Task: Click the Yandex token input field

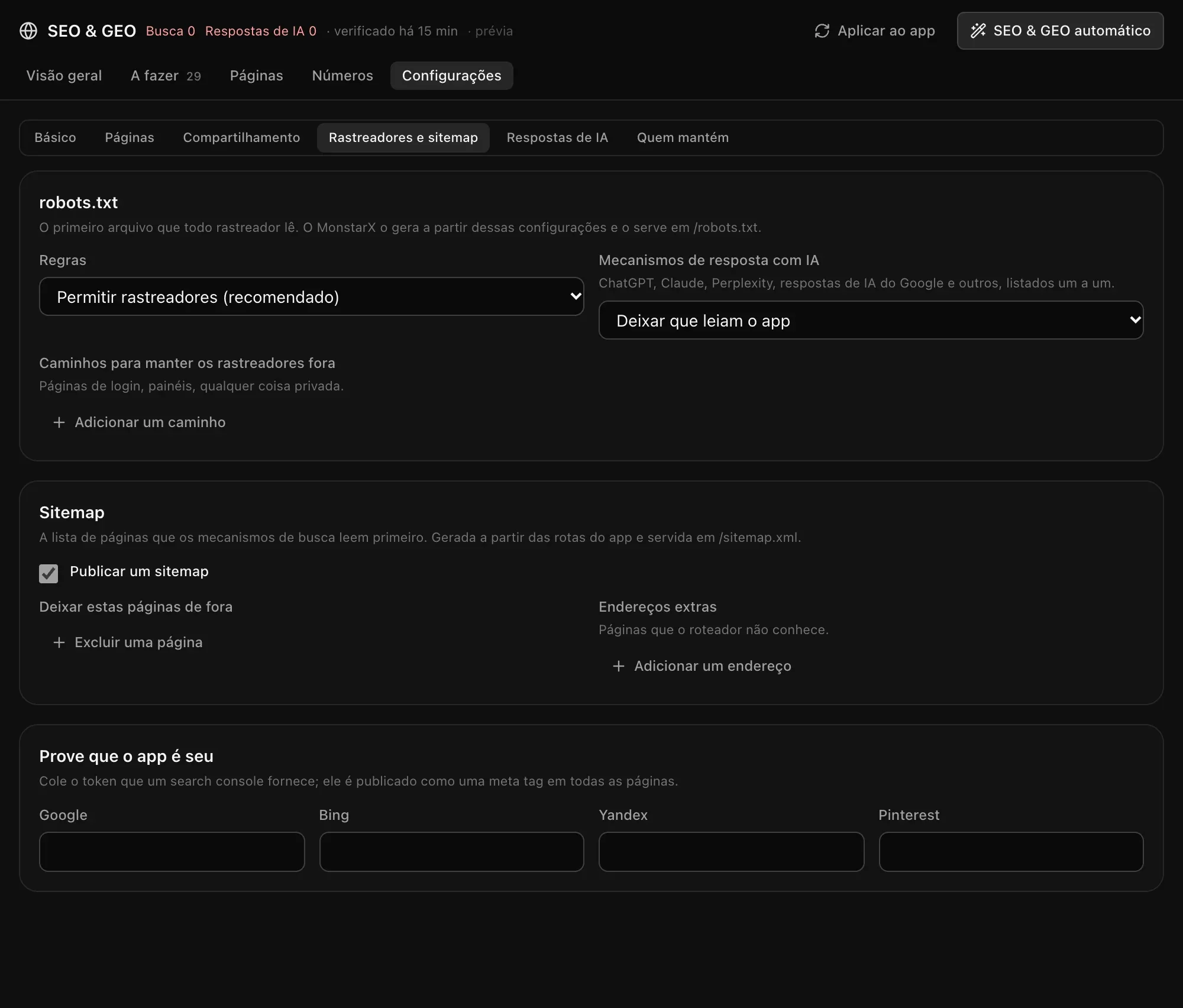Action: [732, 852]
